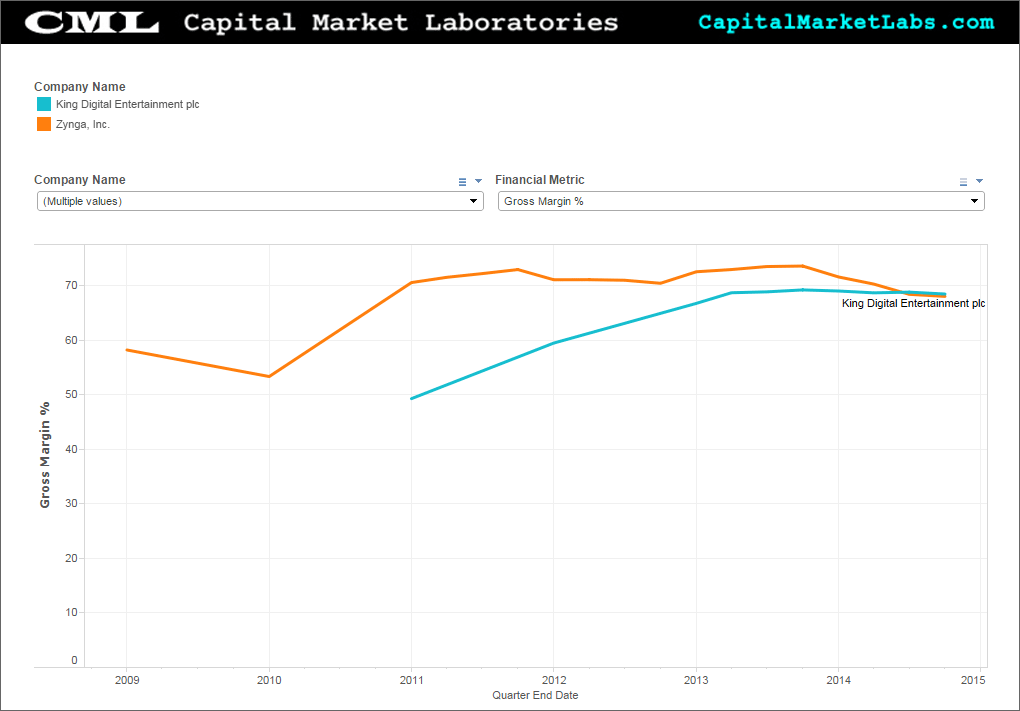The width and height of the screenshot is (1020, 711).
Task: Click the King Digital Entertainment plc line label in chart
Action: pos(913,303)
